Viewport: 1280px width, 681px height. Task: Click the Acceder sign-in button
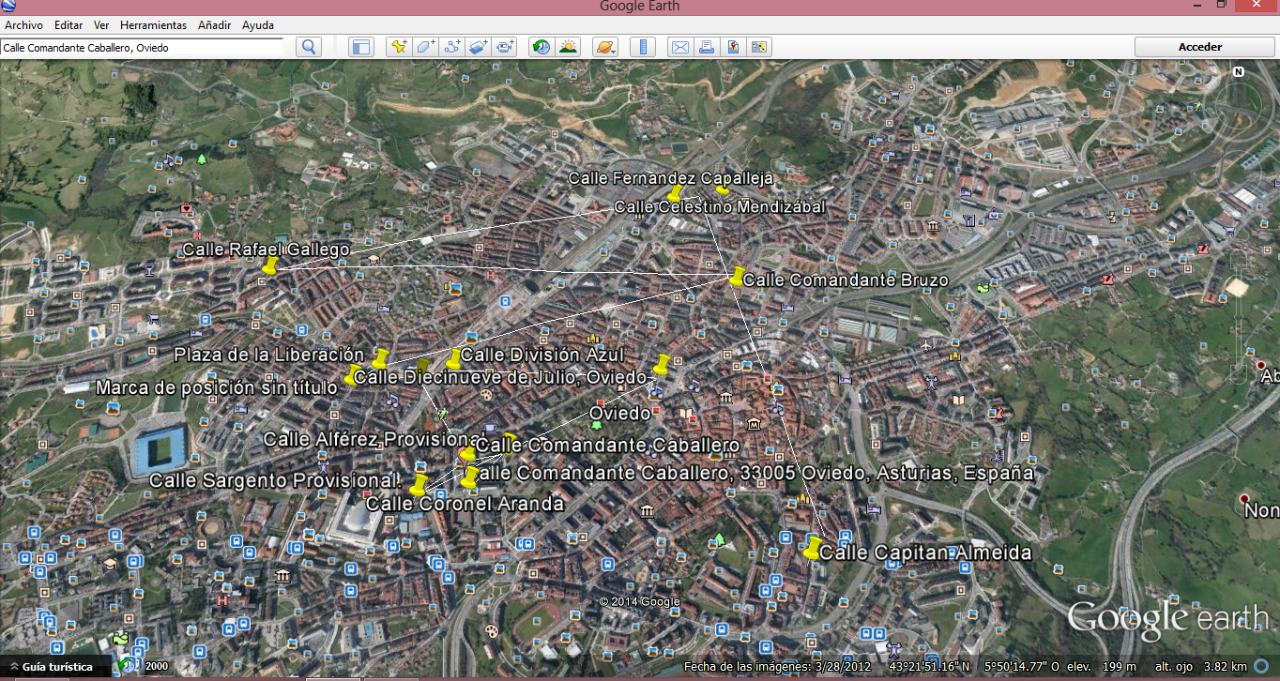click(1200, 47)
